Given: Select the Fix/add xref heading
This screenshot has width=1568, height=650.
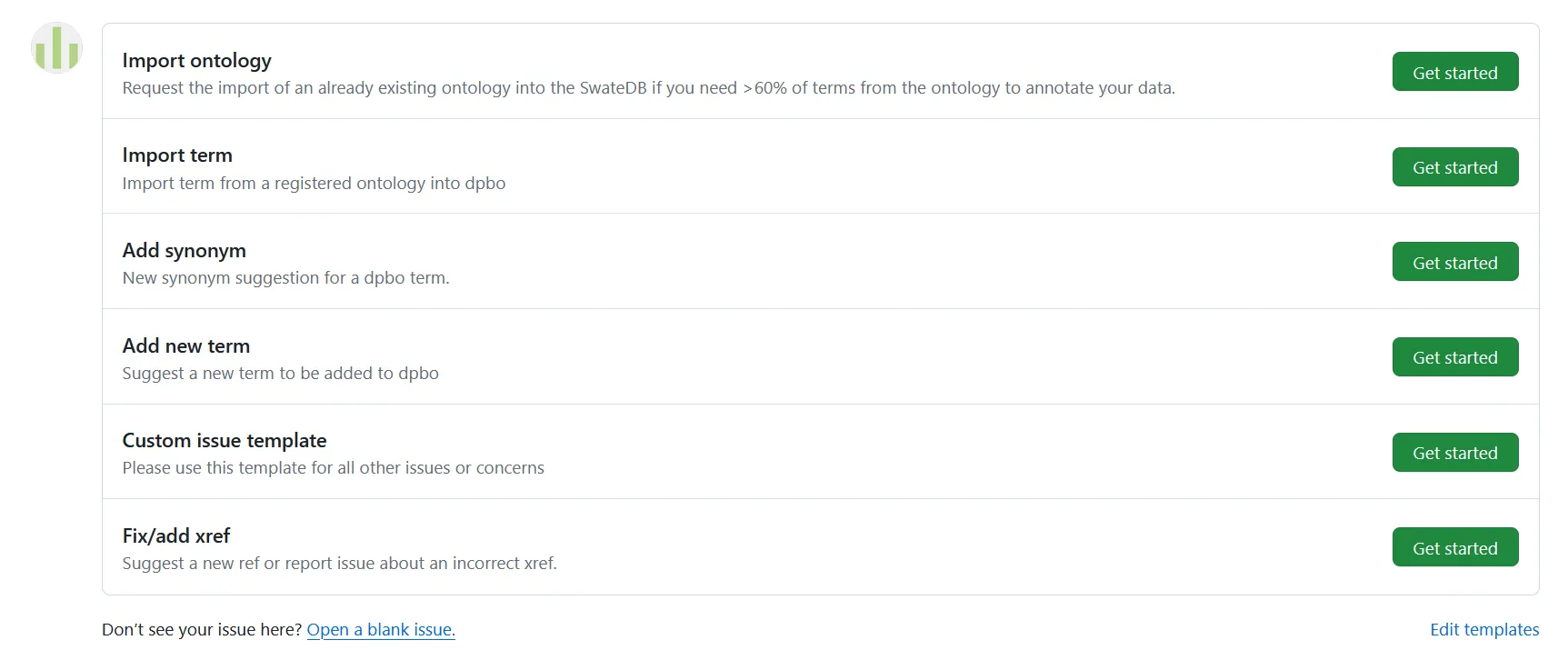Looking at the screenshot, I should 176,535.
